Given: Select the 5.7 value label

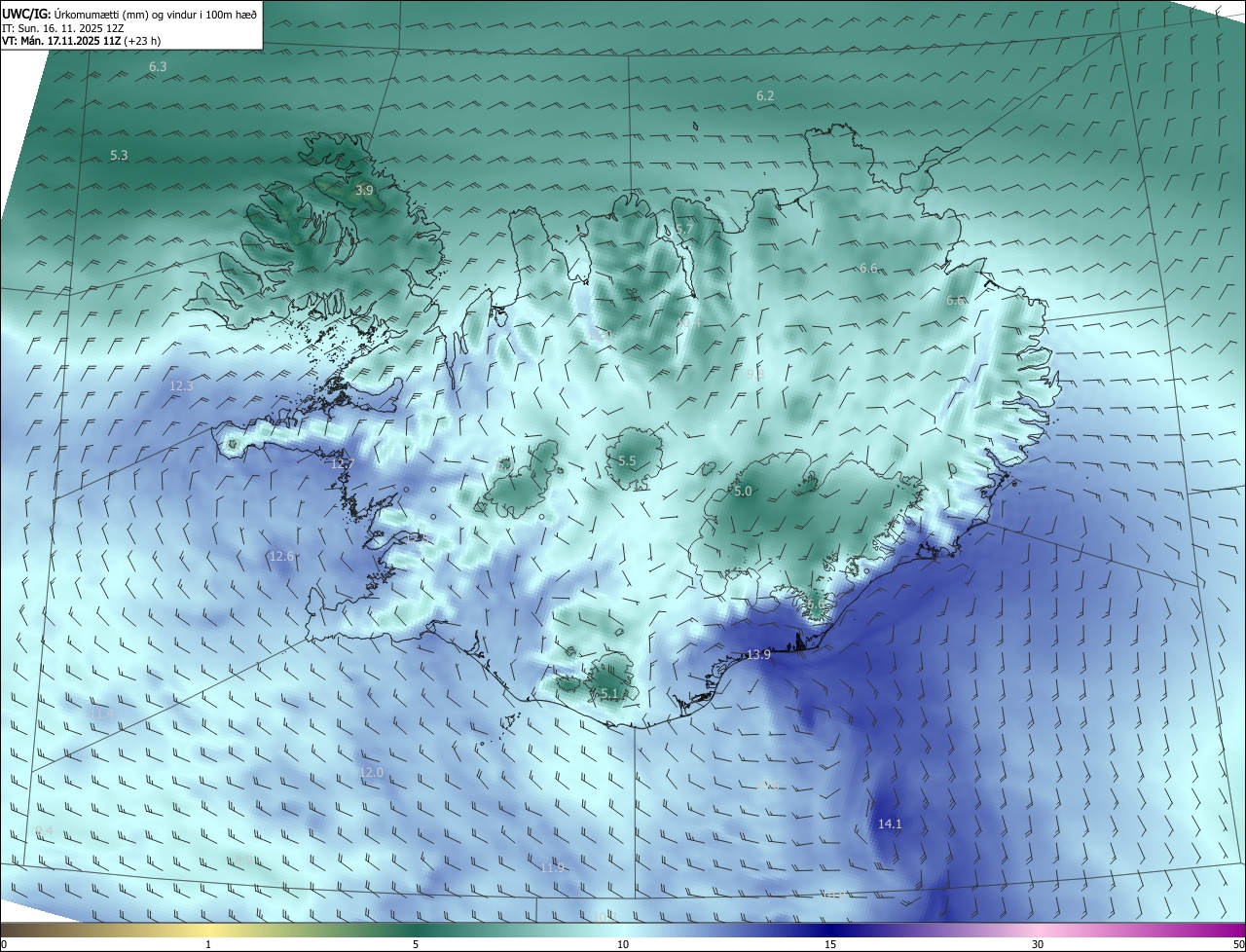Looking at the screenshot, I should (684, 230).
